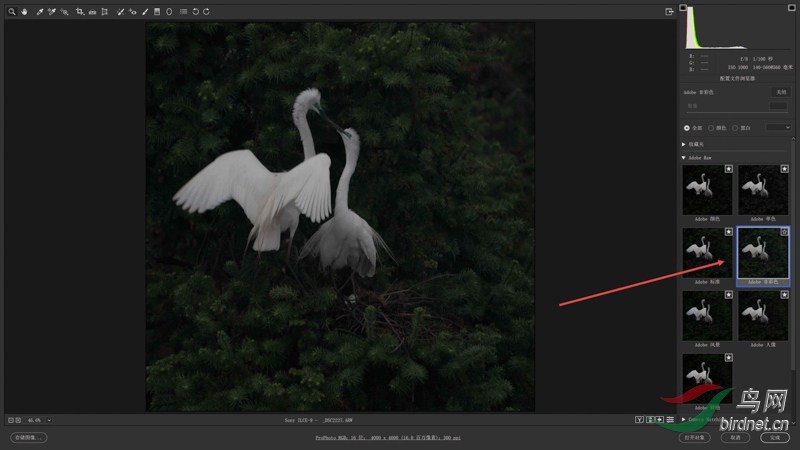Toggle favorite star on Adobe 单色 profile
The width and height of the screenshot is (800, 450).
point(785,169)
